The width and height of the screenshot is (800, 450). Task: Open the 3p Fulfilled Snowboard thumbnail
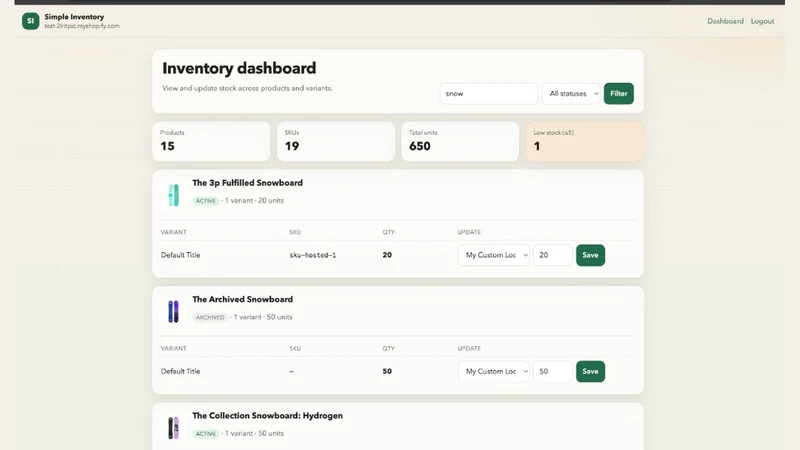point(173,195)
